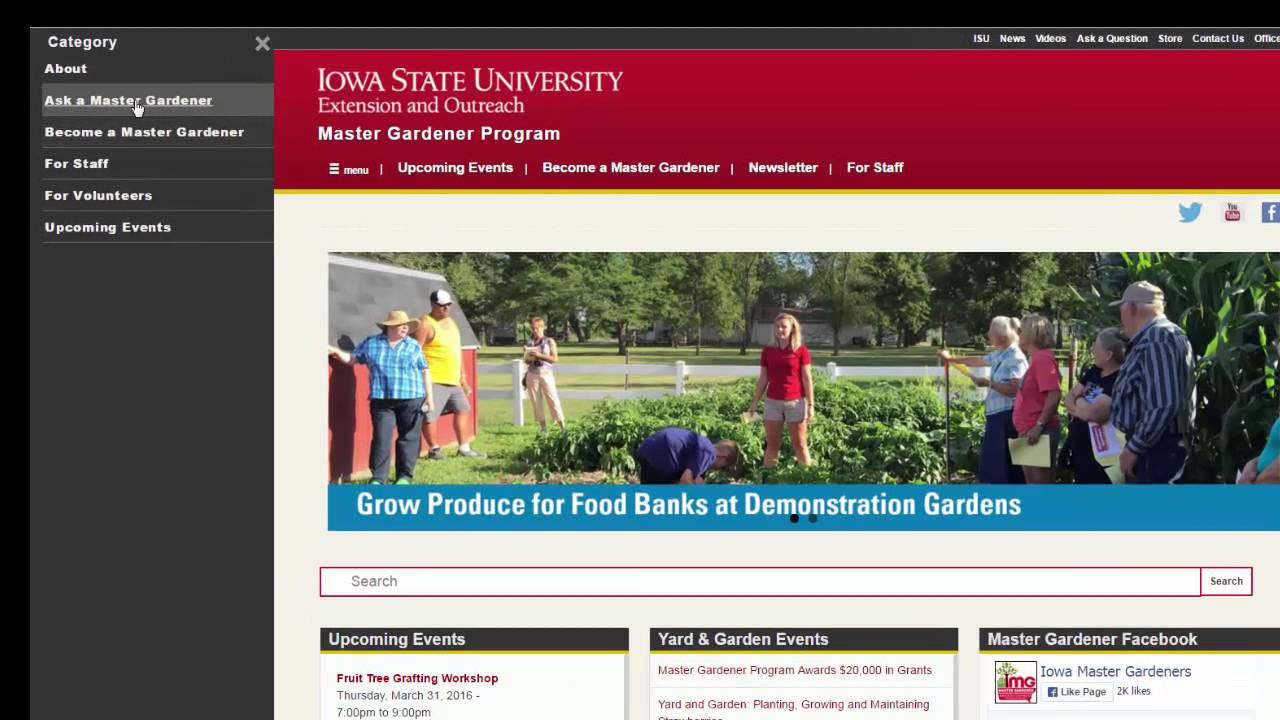
Task: Click the '2K likes' count text
Action: click(x=1134, y=692)
